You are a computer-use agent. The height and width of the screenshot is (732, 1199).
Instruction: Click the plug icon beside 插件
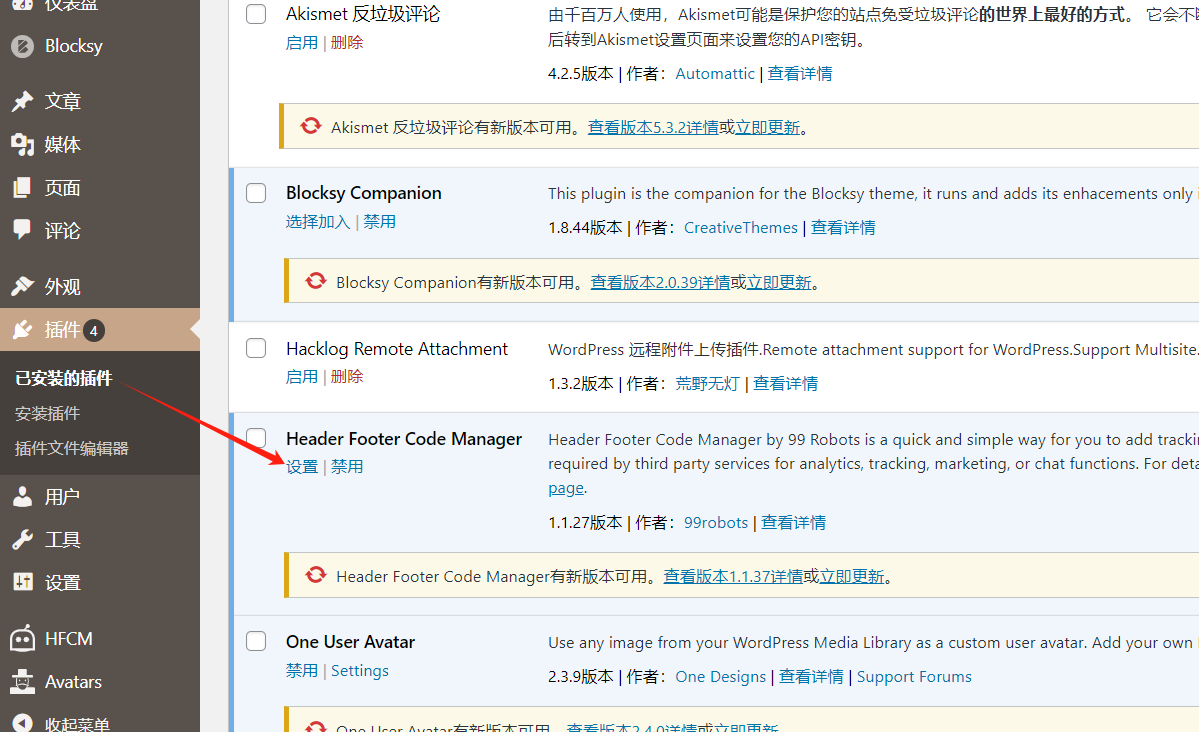23,330
